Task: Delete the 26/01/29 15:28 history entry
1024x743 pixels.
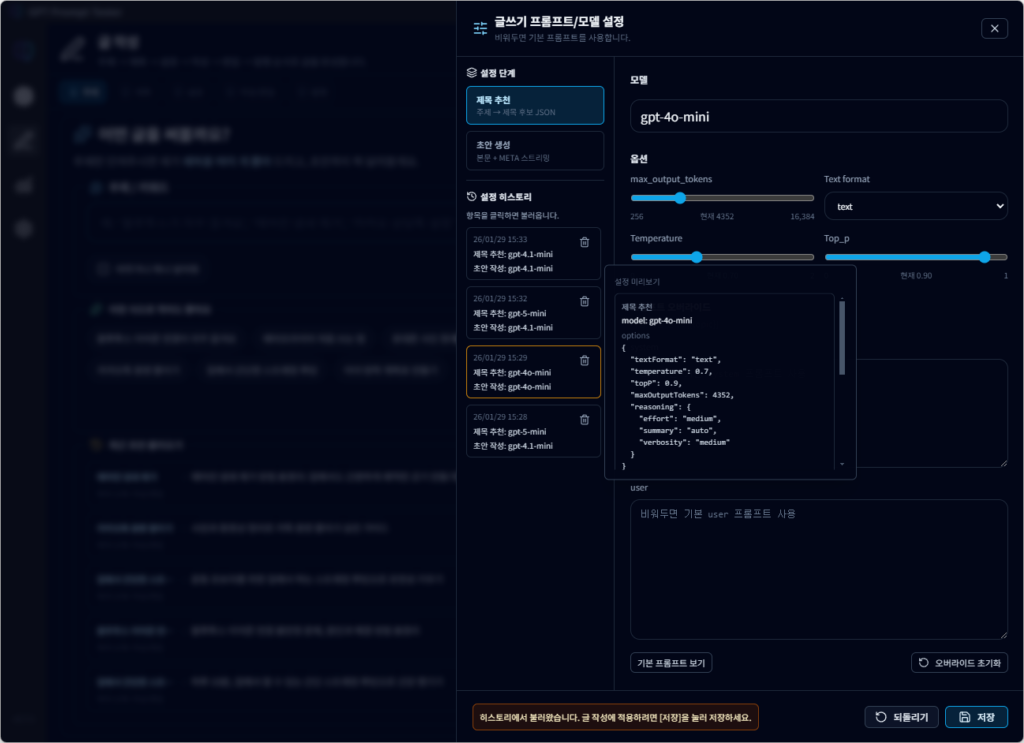Action: (584, 419)
